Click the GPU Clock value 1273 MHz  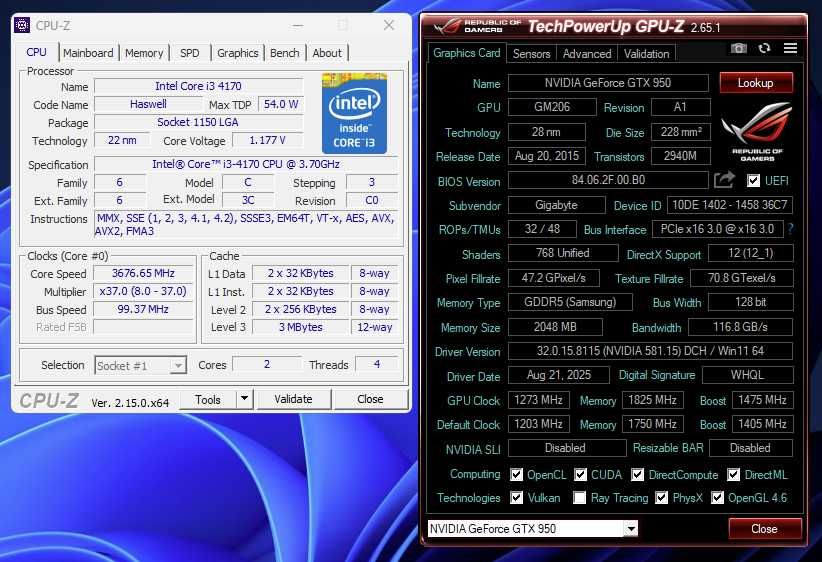tap(538, 400)
